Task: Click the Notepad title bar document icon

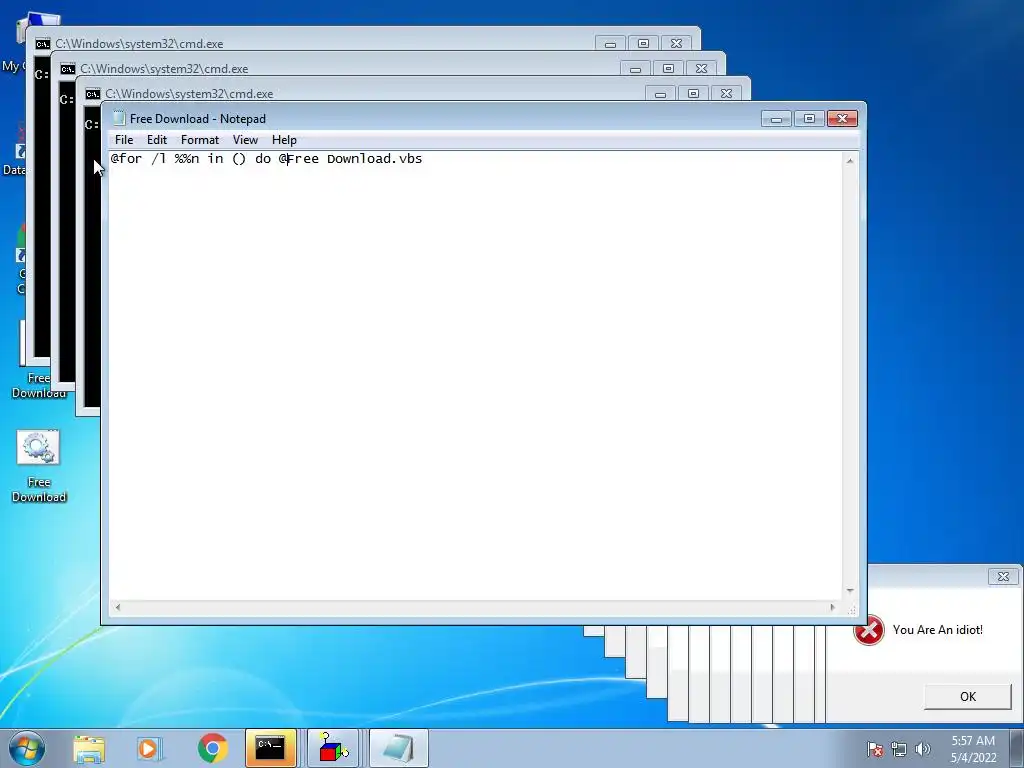Action: tap(119, 118)
